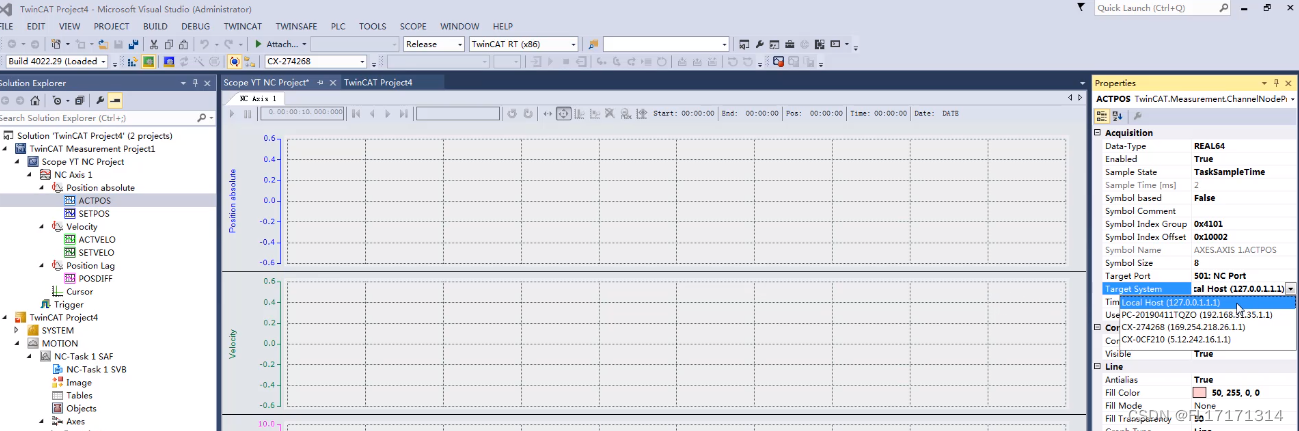This screenshot has width=1299, height=431.
Task: Click the Alphabetical sort icon in Properties
Action: pos(1117,116)
